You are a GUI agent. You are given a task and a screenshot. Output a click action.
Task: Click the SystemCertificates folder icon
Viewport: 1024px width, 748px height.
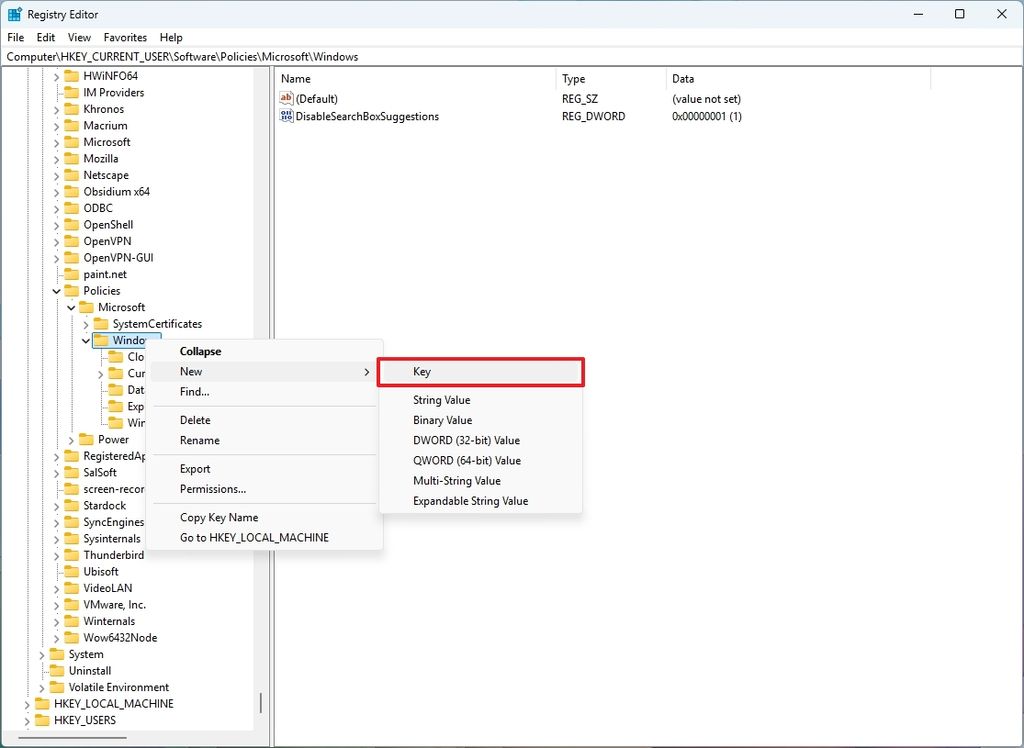(100, 323)
